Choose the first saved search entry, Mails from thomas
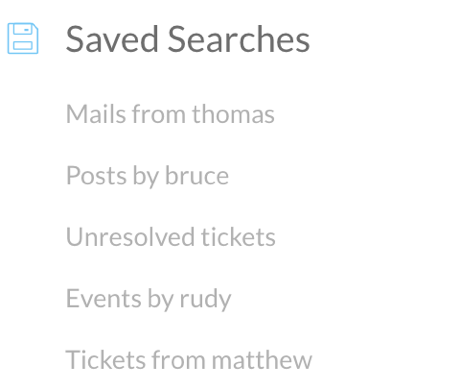The height and width of the screenshot is (390, 460). point(170,114)
